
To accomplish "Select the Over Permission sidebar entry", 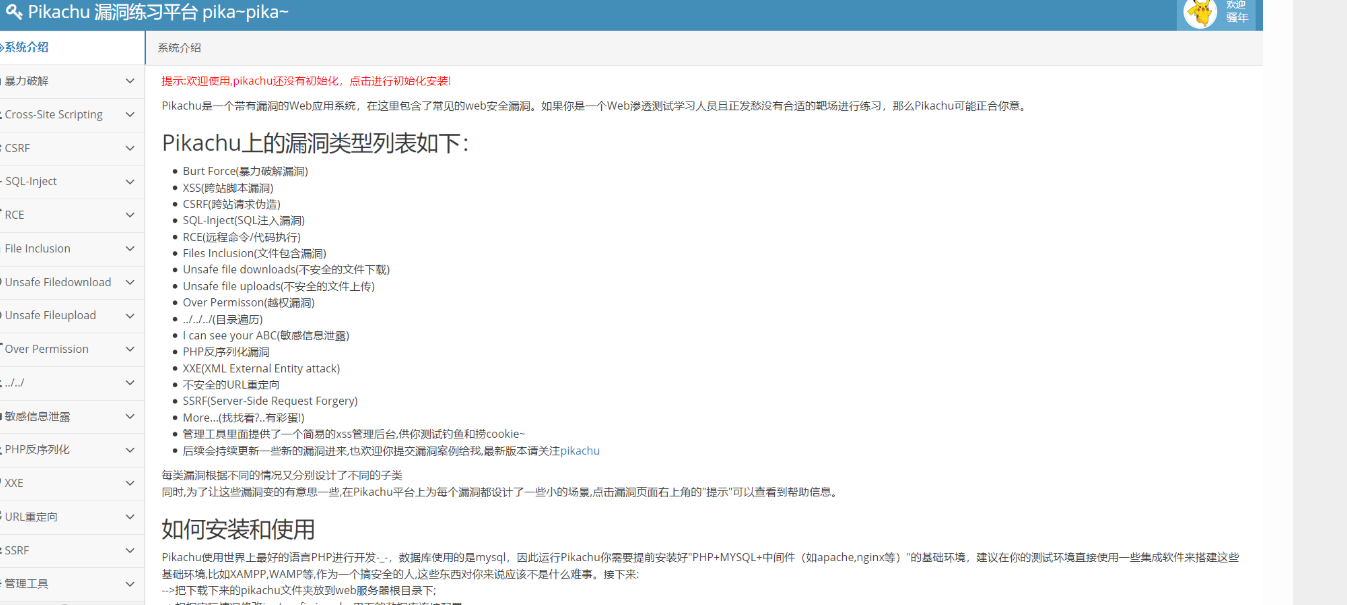I will tap(45, 348).
